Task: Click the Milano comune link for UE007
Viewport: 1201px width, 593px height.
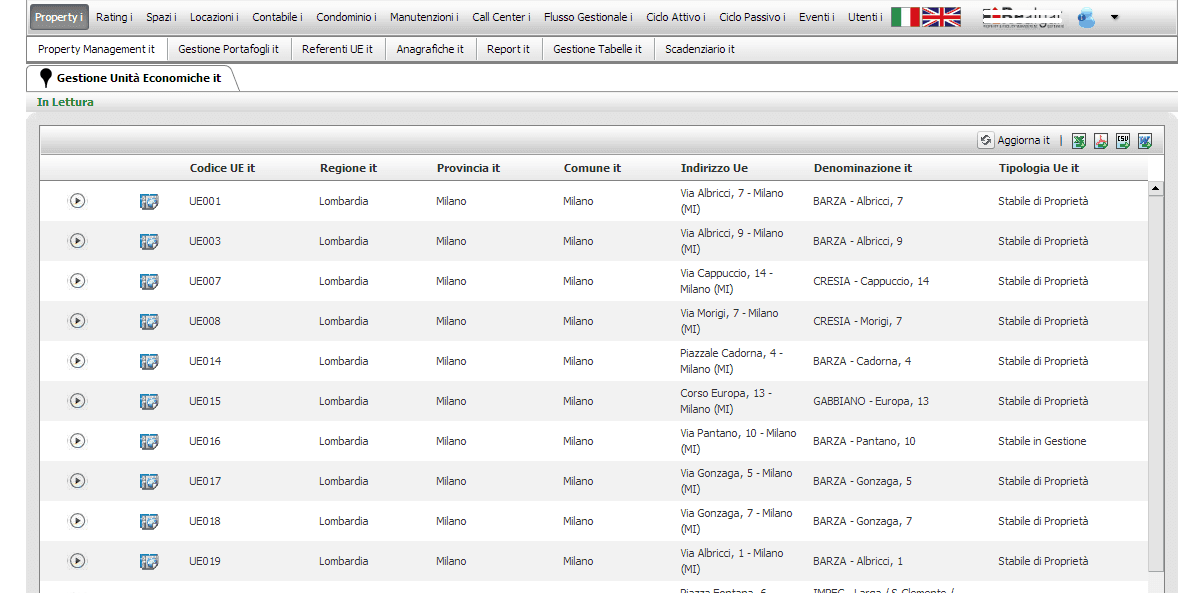Action: [578, 281]
